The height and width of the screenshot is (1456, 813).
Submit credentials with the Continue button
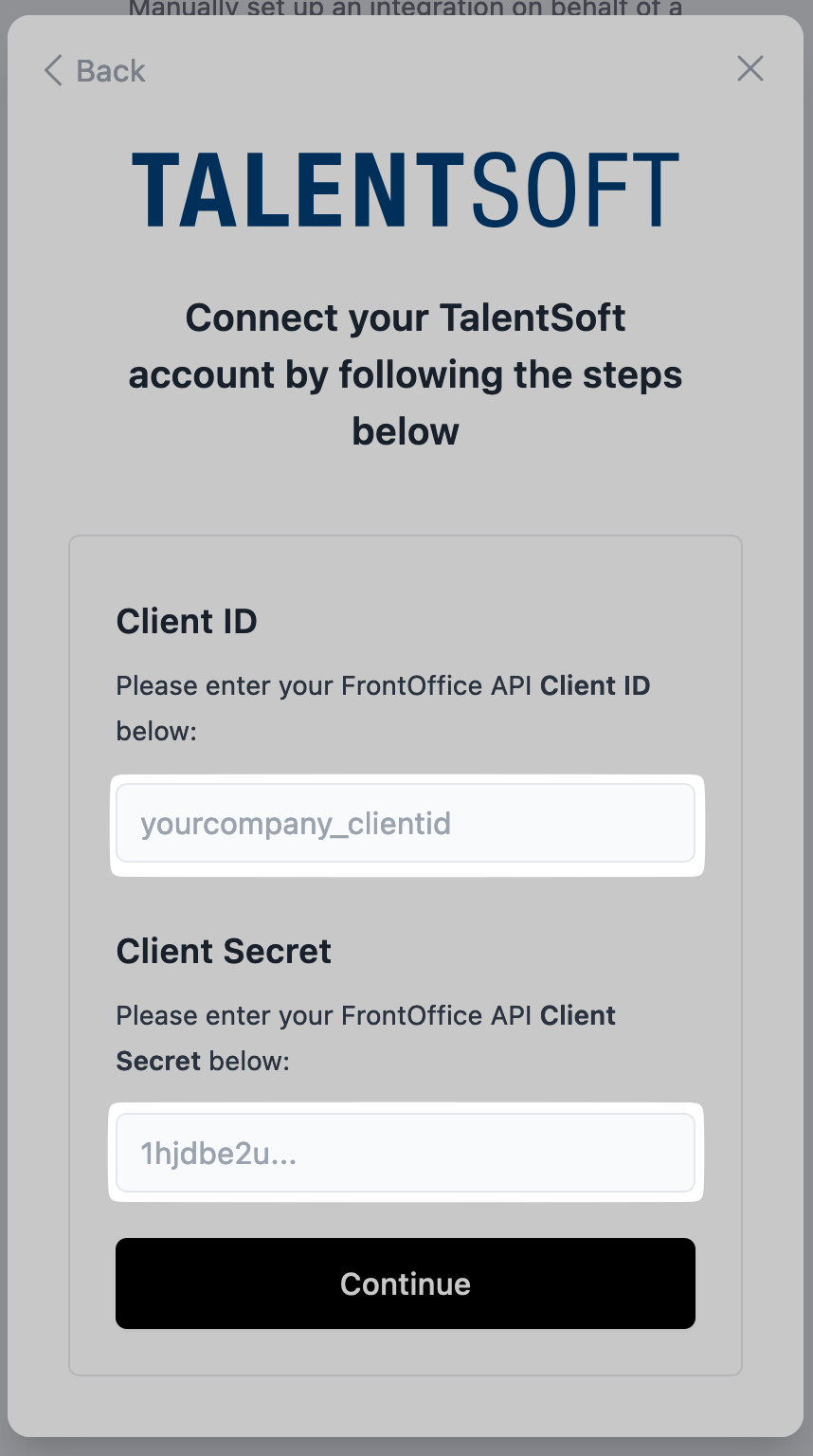[x=406, y=1283]
